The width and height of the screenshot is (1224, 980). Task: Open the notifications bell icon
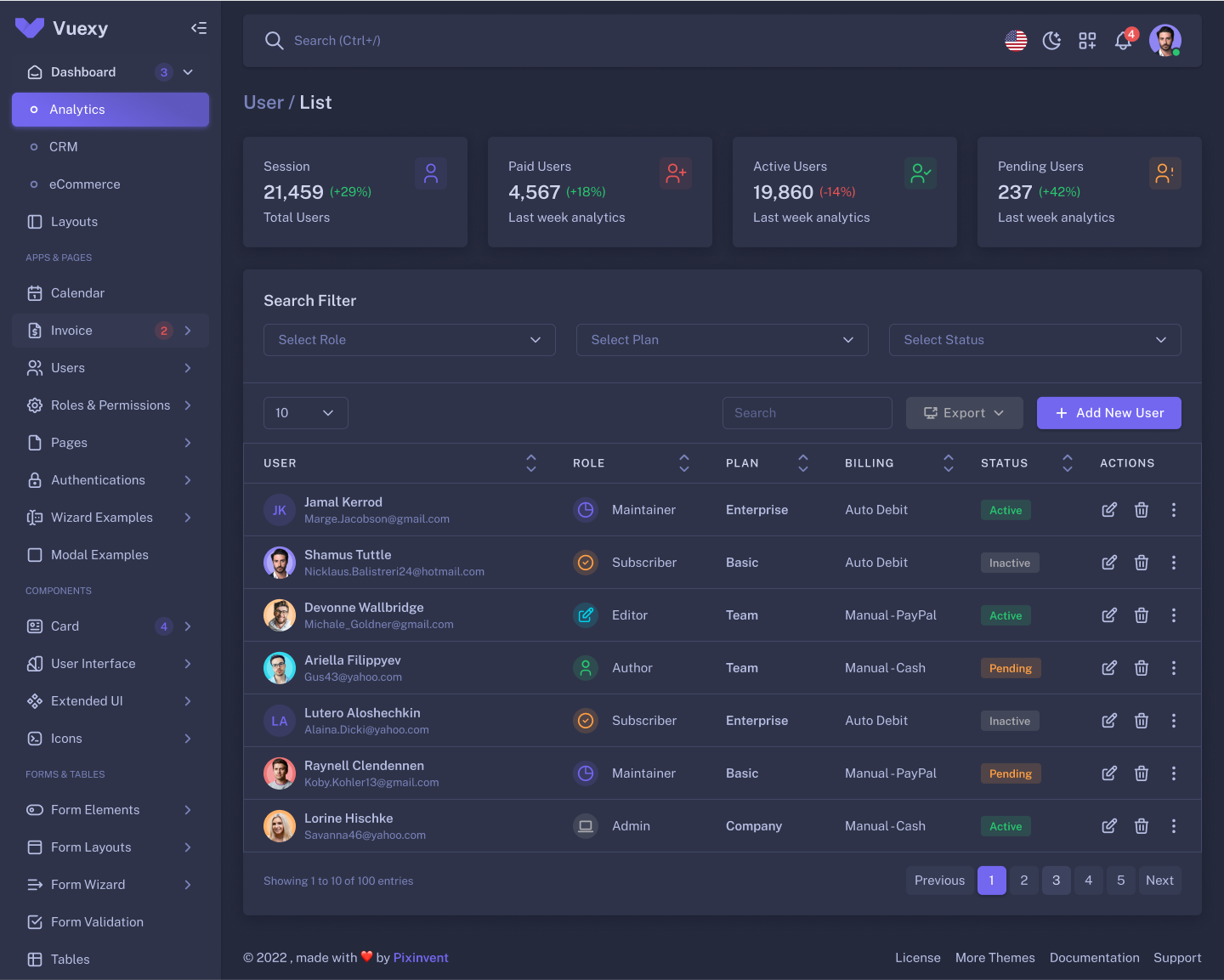1123,40
